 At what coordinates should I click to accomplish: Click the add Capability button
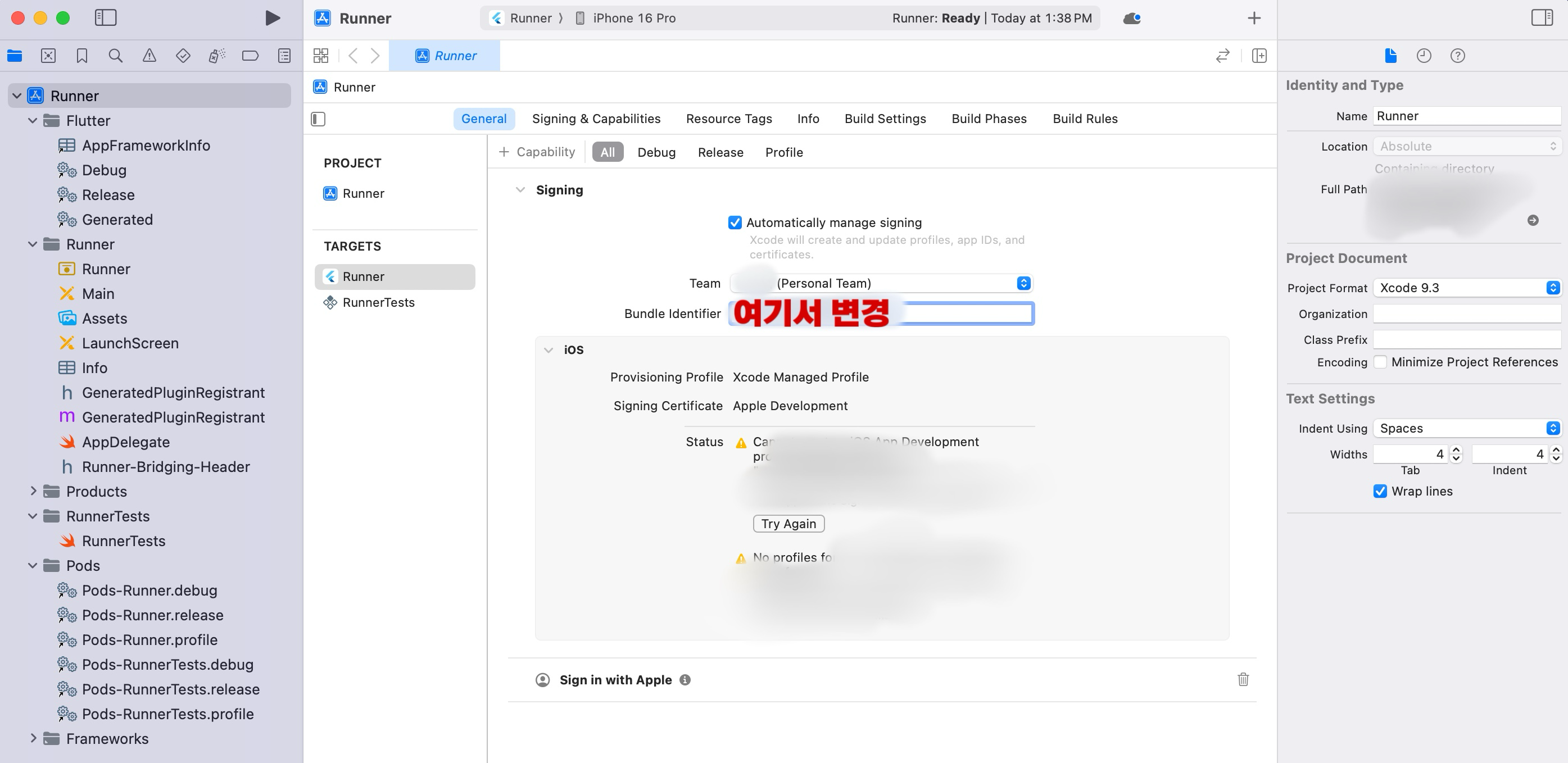pos(537,152)
